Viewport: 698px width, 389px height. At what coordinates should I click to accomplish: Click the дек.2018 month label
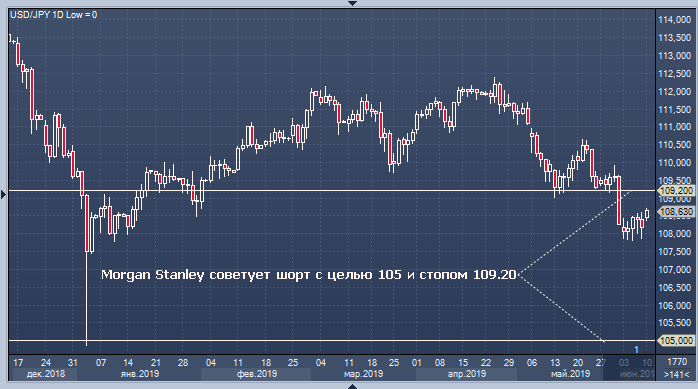pos(45,374)
